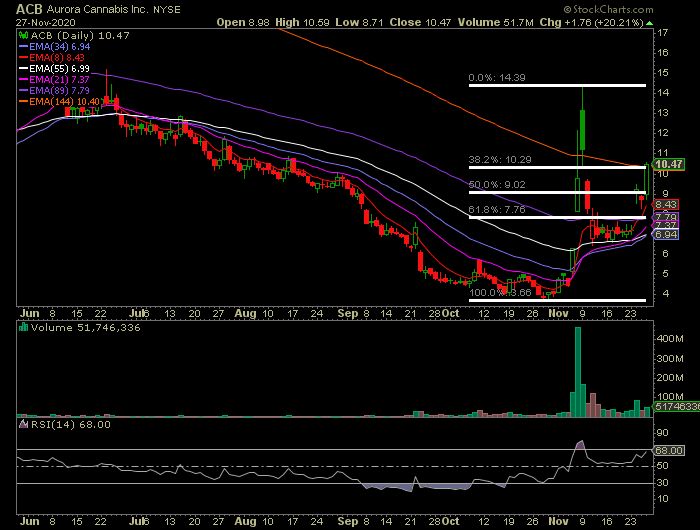Click the EMA(34) 6.94 legend entry
Viewport: 700px width, 530px height.
coord(60,46)
